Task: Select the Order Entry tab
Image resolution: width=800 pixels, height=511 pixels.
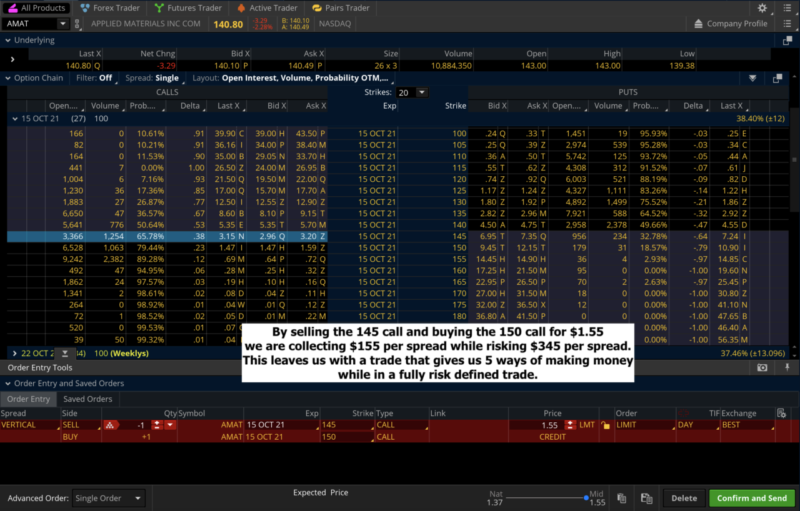Action: pos(29,399)
